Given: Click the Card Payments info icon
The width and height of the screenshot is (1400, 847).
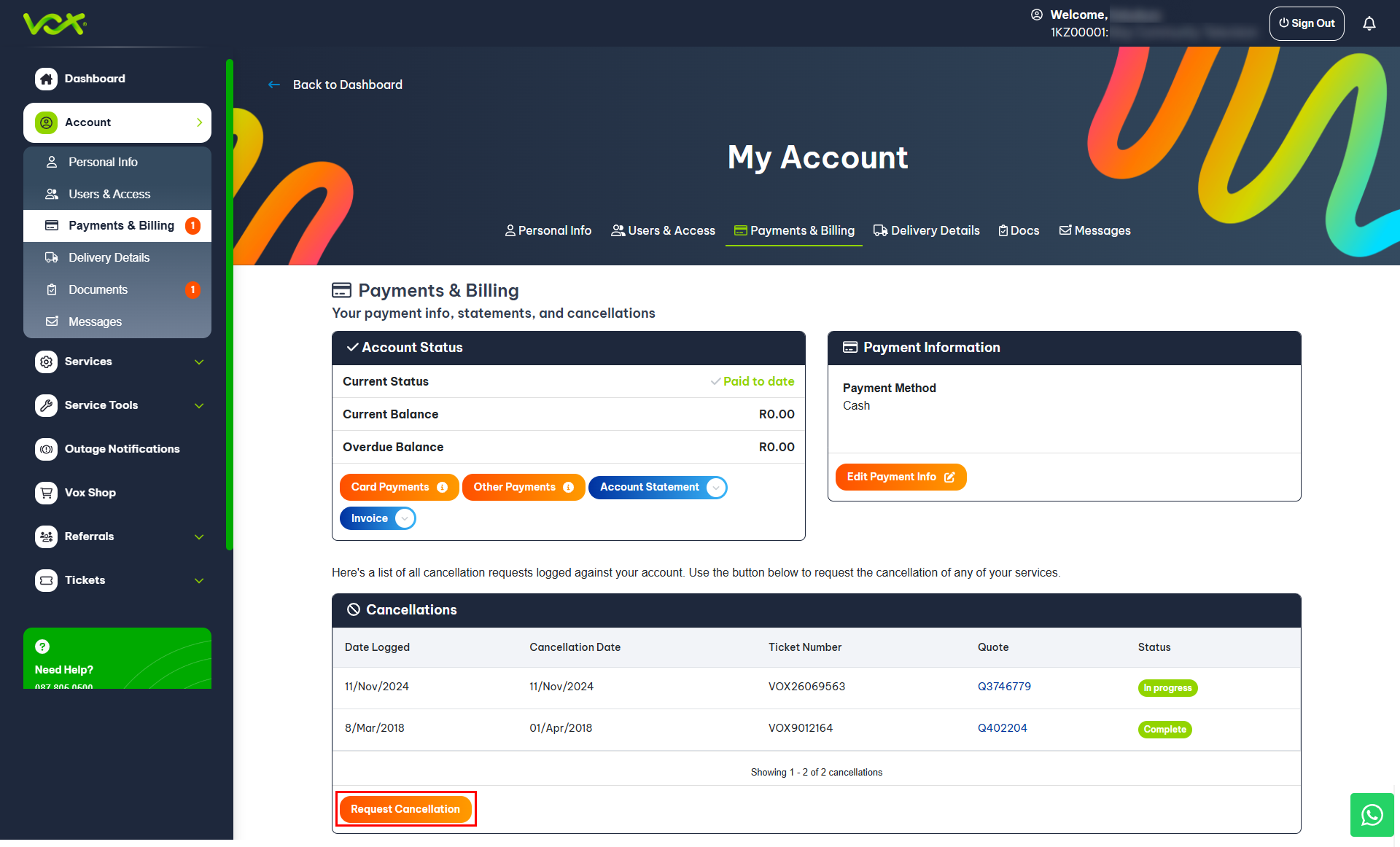Looking at the screenshot, I should (442, 488).
